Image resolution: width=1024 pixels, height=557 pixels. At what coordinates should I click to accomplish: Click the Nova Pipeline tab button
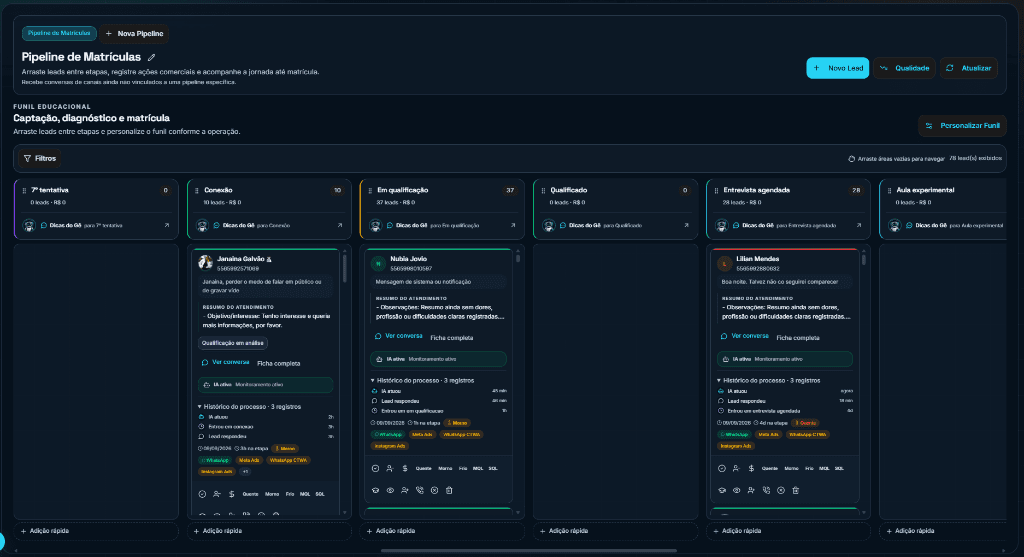pyautogui.click(x=135, y=33)
